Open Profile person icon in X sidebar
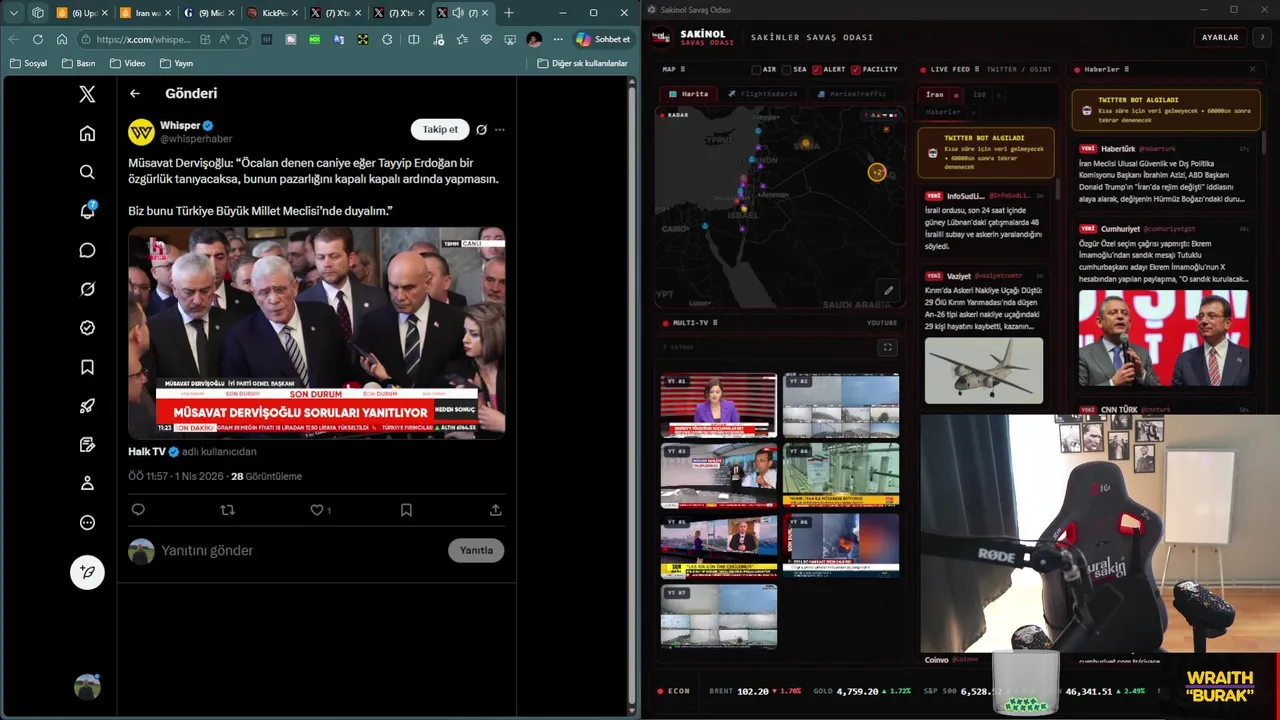 pos(87,483)
